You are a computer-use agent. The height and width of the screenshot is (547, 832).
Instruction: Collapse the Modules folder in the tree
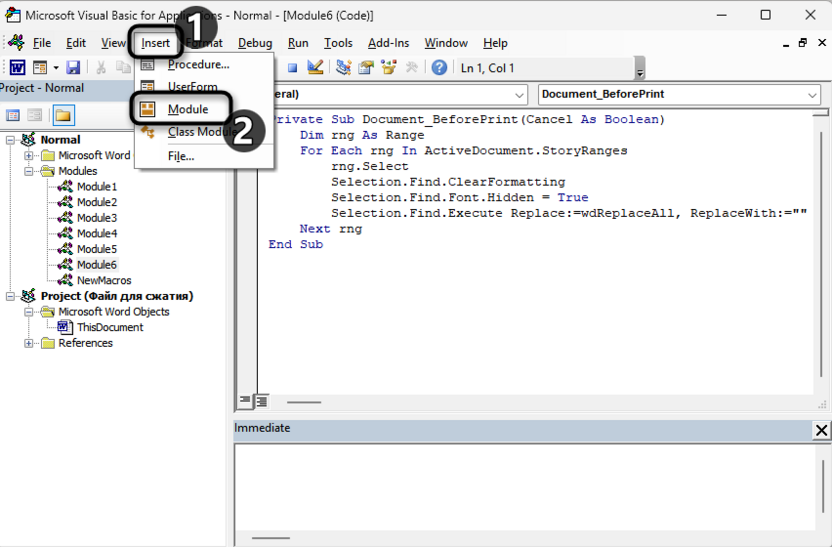coord(29,171)
